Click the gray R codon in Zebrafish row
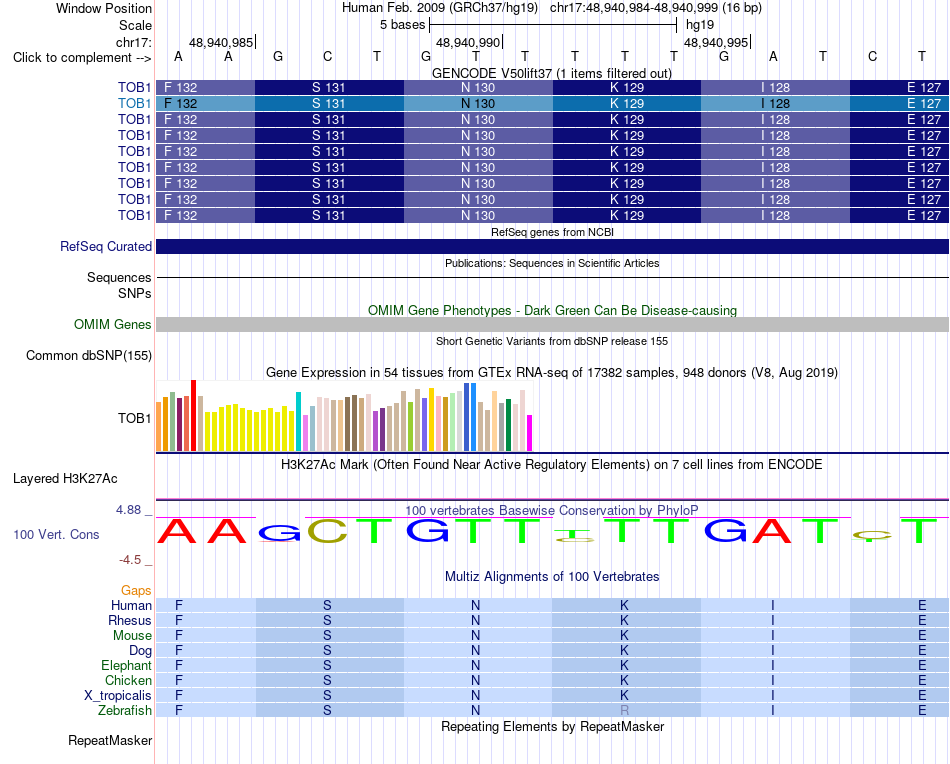Viewport: 950px width, 764px height. click(x=624, y=710)
